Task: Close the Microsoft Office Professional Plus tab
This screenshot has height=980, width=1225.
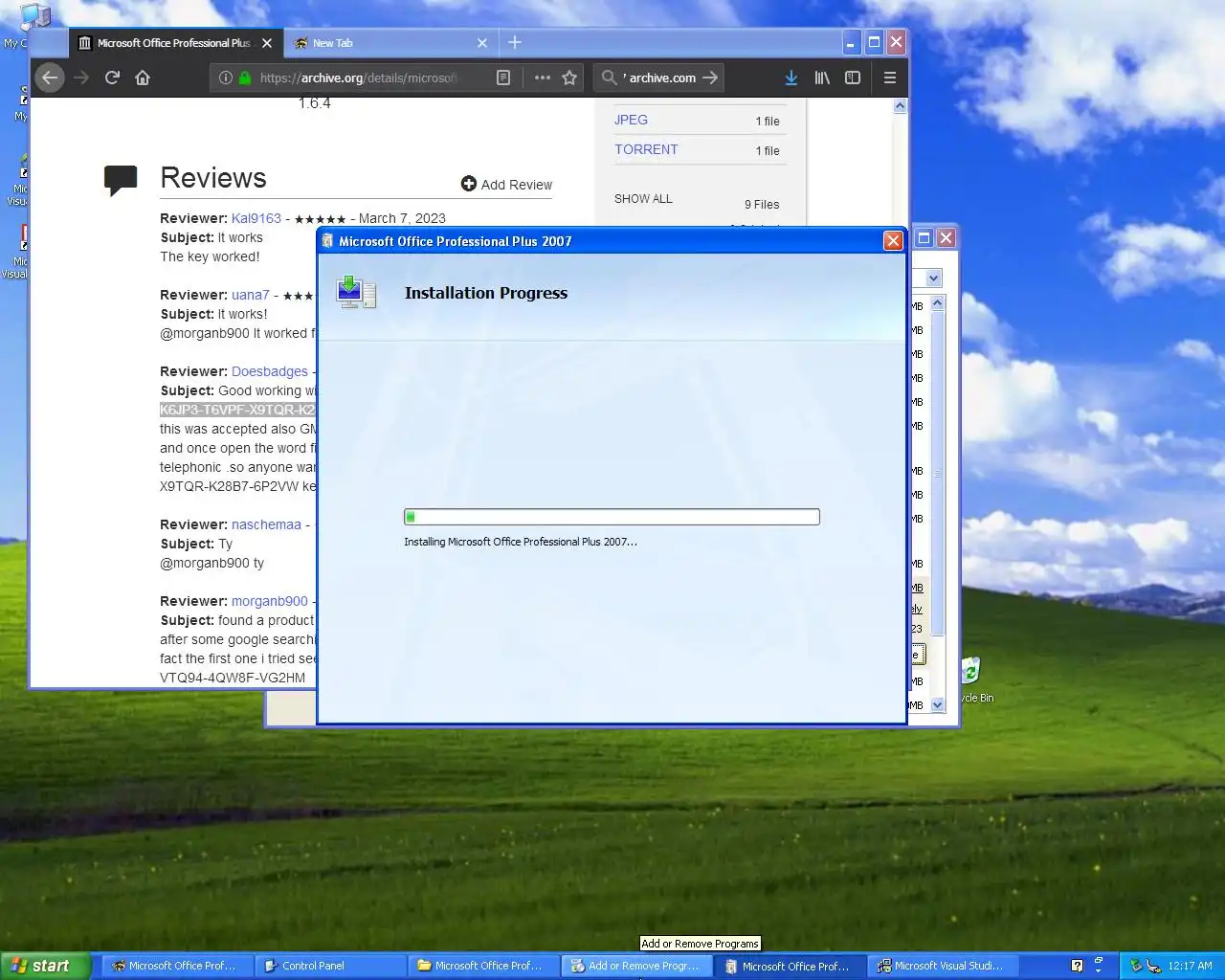Action: tap(267, 43)
